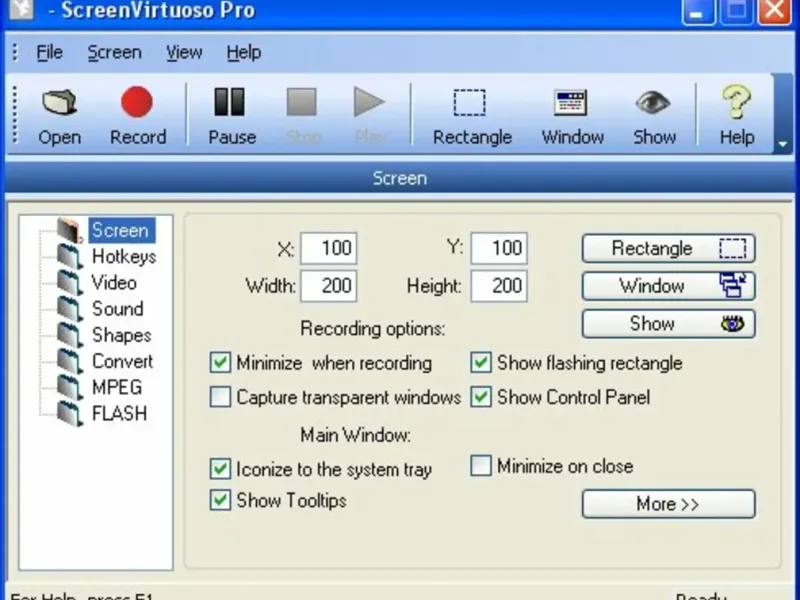Click the Show button in the panel
Image resolution: width=800 pixels, height=600 pixels.
668,324
